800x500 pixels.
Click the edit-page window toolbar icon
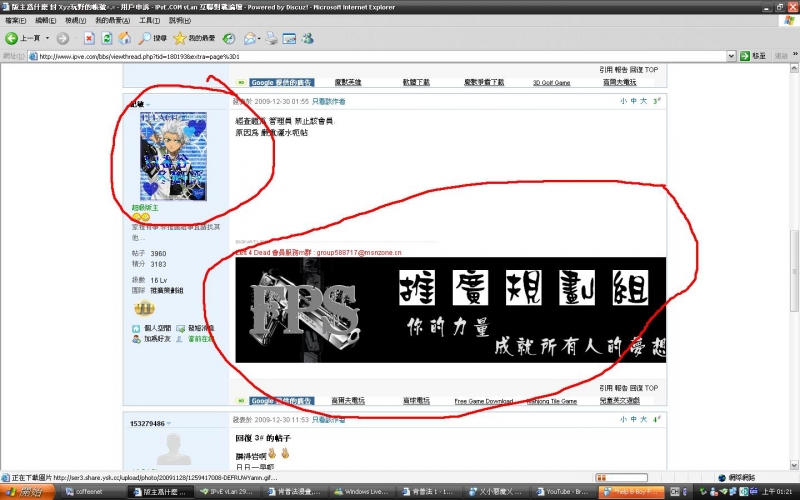(289, 38)
